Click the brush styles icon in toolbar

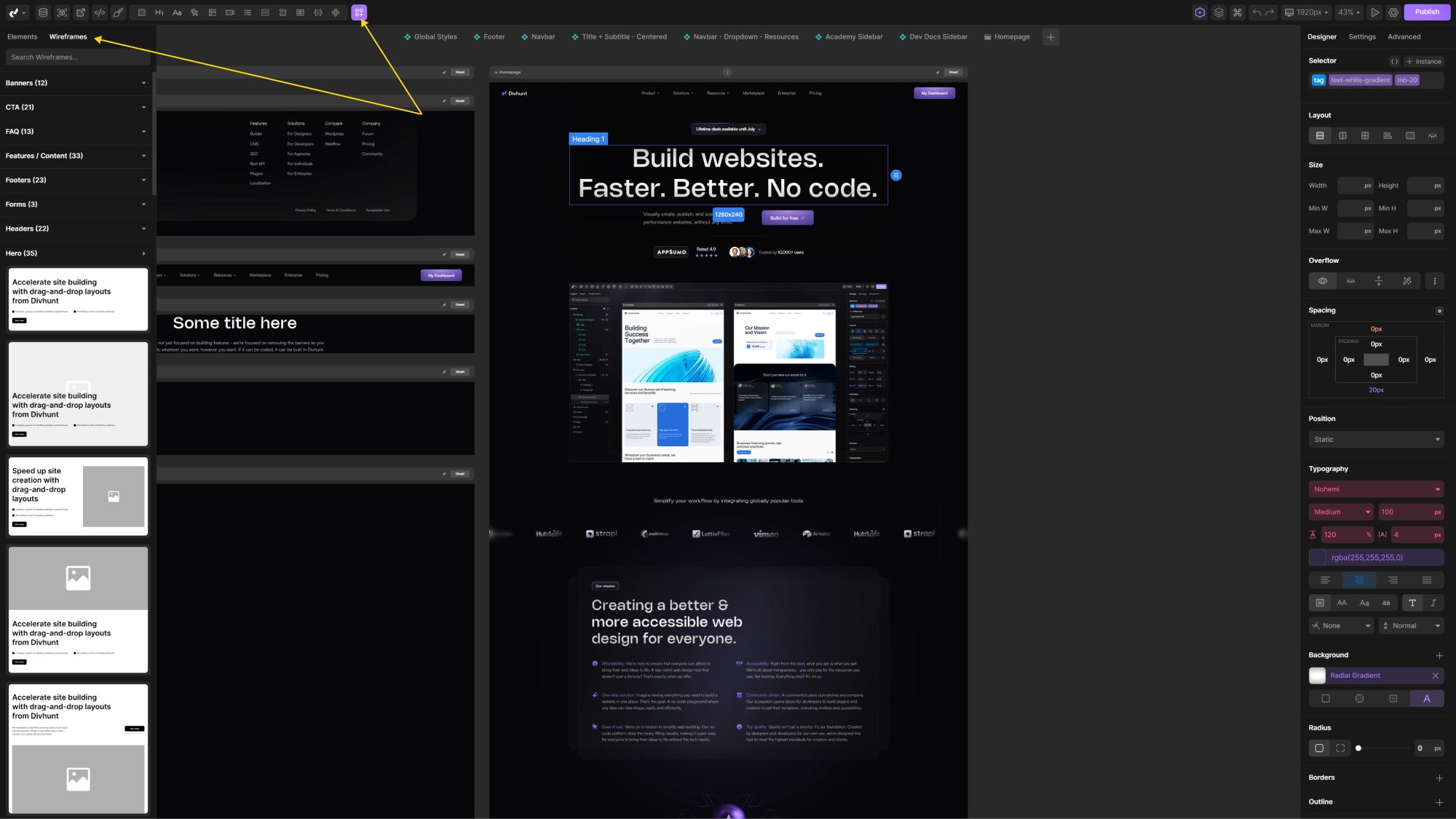point(117,12)
